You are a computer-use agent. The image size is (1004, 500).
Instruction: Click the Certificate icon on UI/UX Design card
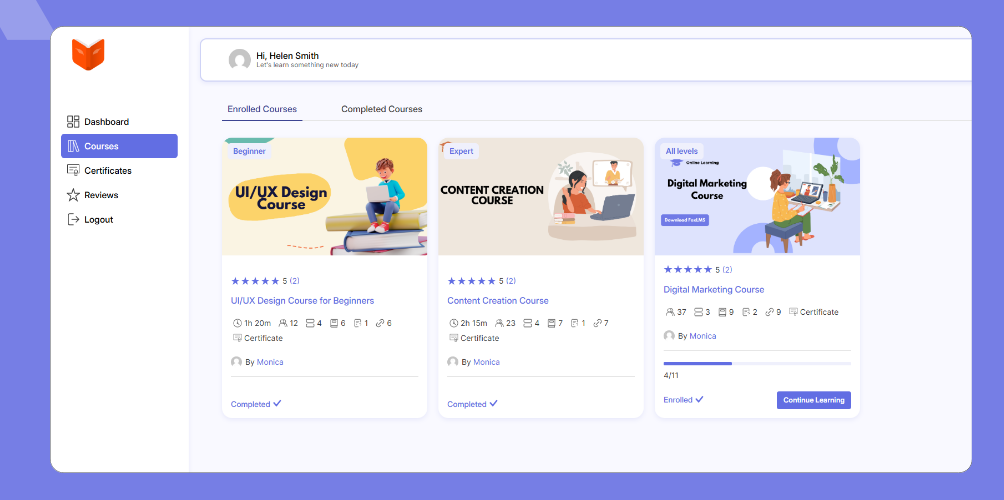pos(238,338)
